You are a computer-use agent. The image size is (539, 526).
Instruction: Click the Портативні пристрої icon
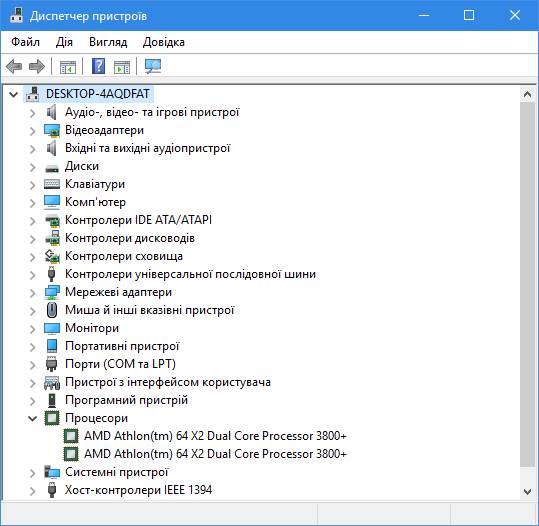pyautogui.click(x=52, y=346)
